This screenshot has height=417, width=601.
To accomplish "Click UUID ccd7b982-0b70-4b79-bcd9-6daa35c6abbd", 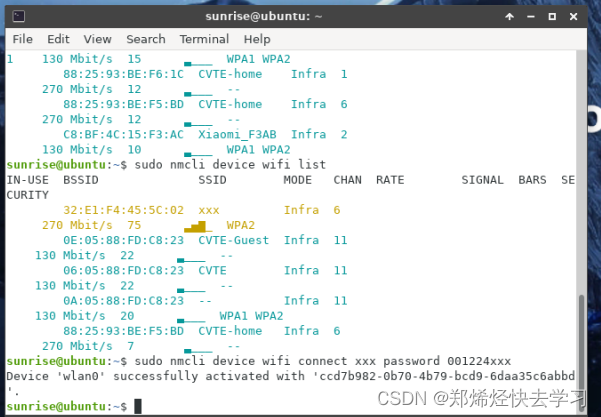I will 447,376.
